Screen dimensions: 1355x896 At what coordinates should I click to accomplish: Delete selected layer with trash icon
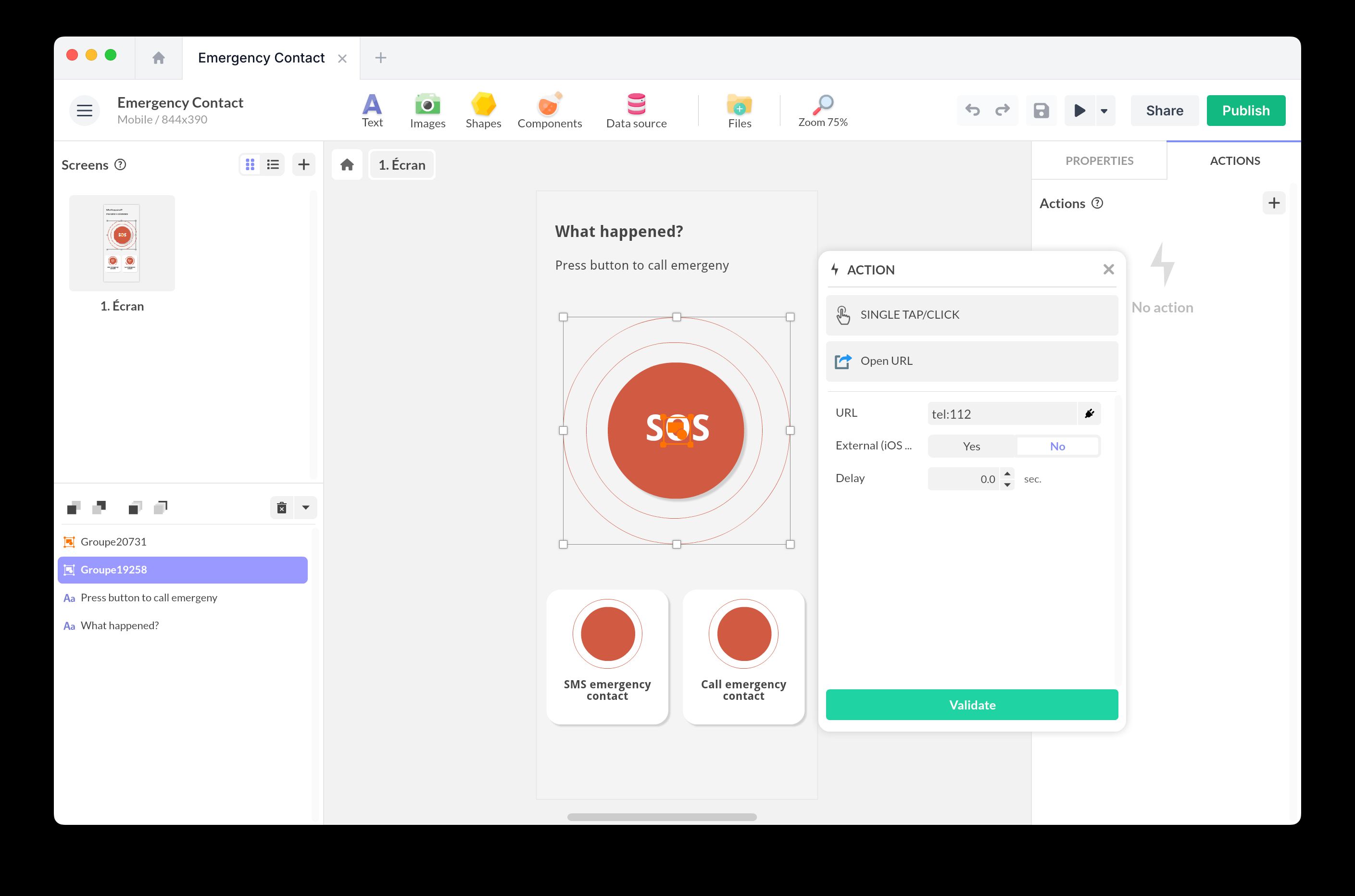(282, 508)
